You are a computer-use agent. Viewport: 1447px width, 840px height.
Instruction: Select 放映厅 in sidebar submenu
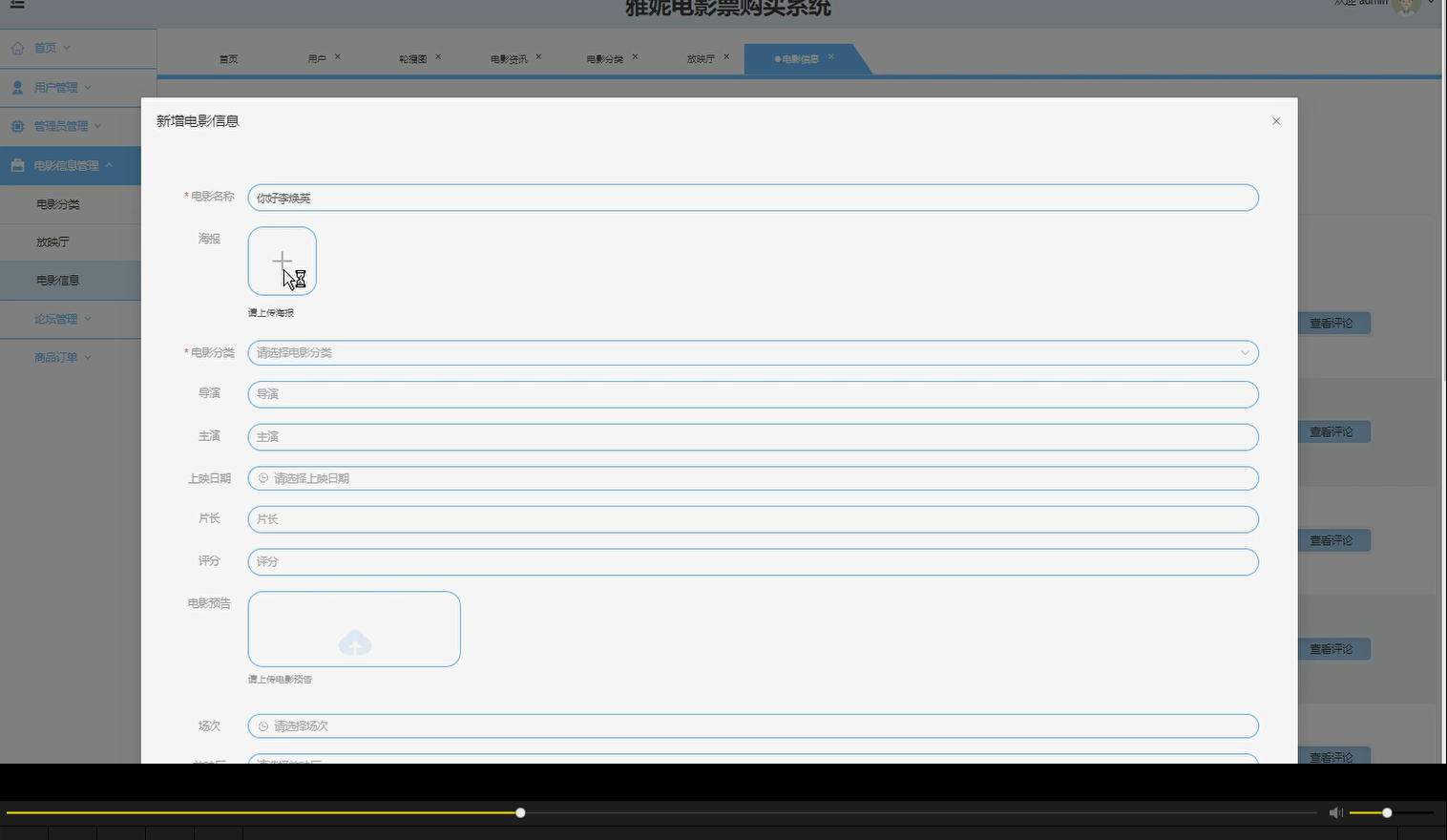53,242
